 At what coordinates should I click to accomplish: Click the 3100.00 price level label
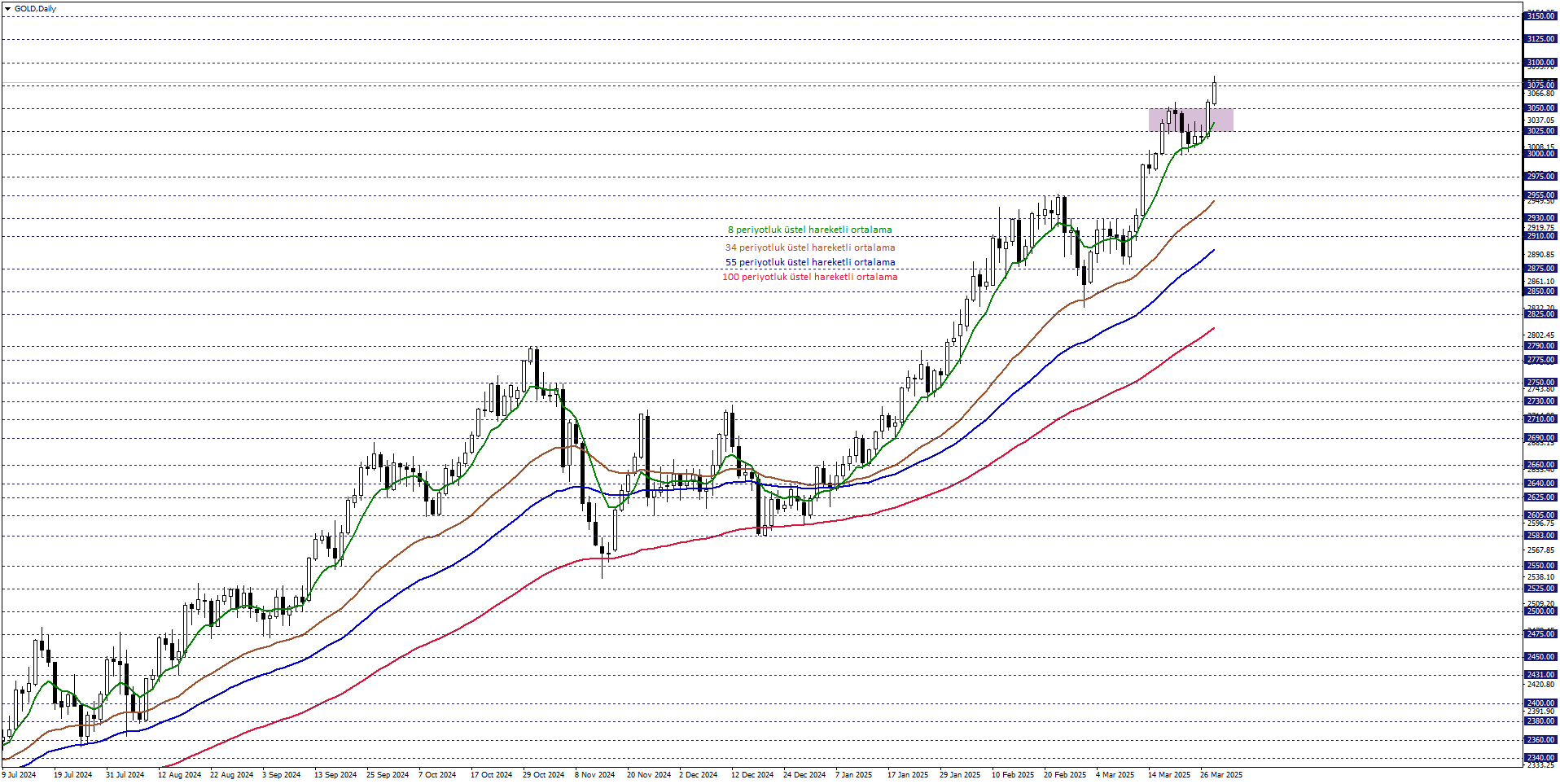click(1540, 63)
